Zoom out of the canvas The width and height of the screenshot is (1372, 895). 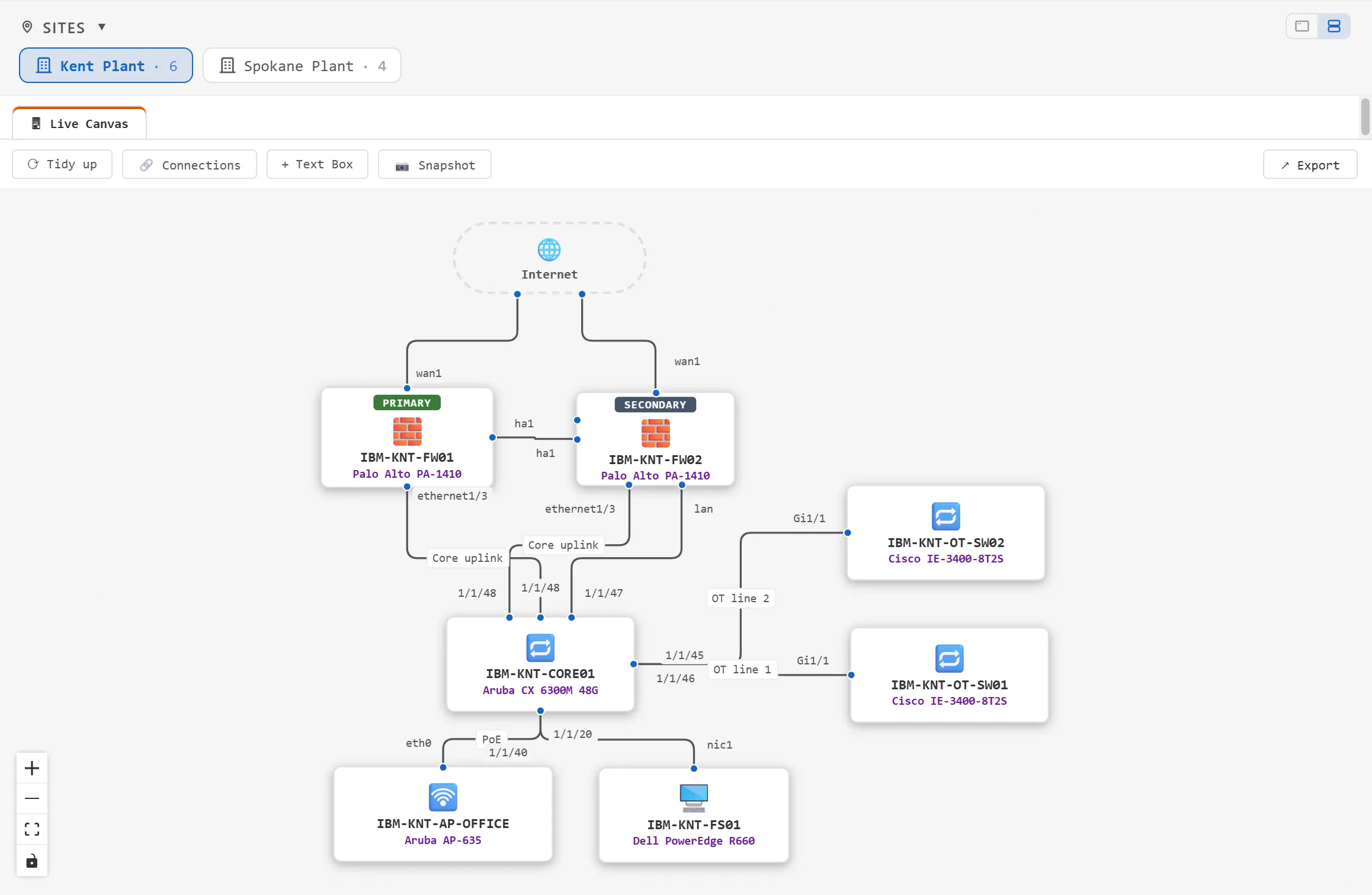(32, 798)
